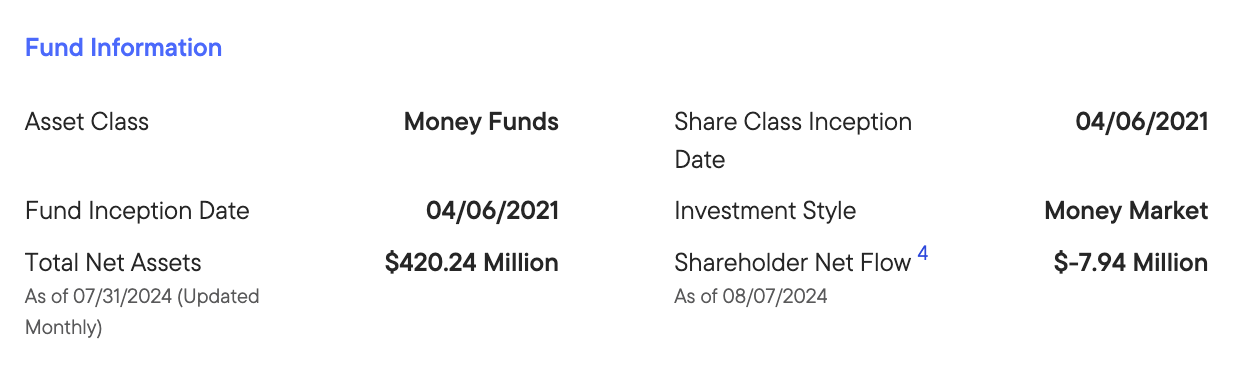The height and width of the screenshot is (392, 1242).
Task: Select the Shareholder Net Flow label
Action: tap(792, 263)
